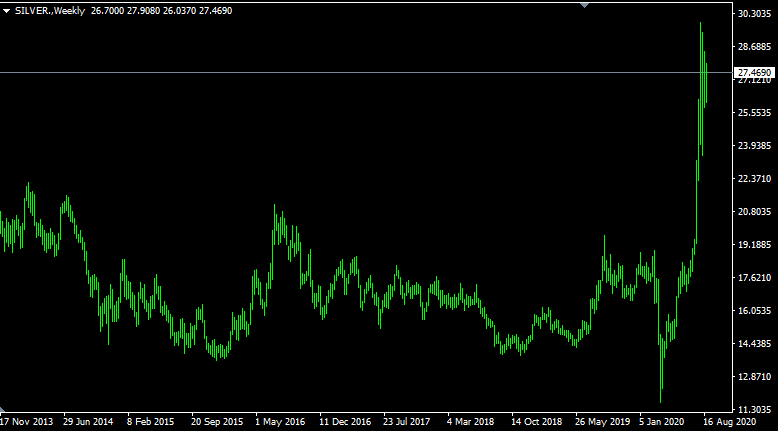Viewport: 778px width, 431px height.
Task: Click the 5 Jan 2020 date label
Action: (661, 422)
